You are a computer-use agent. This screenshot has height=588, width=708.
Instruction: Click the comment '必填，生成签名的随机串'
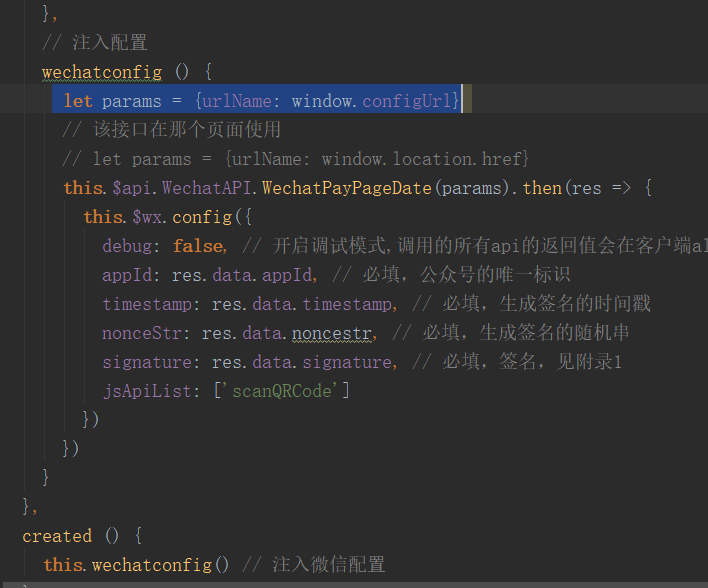pos(526,333)
